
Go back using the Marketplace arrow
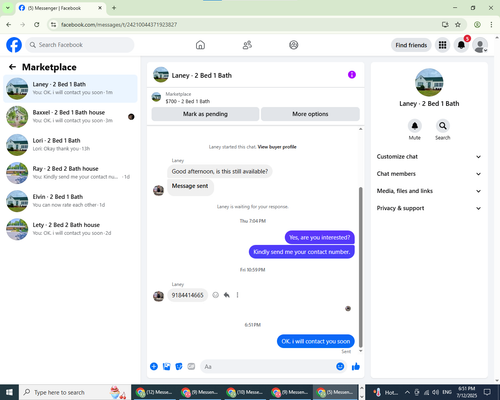point(12,67)
